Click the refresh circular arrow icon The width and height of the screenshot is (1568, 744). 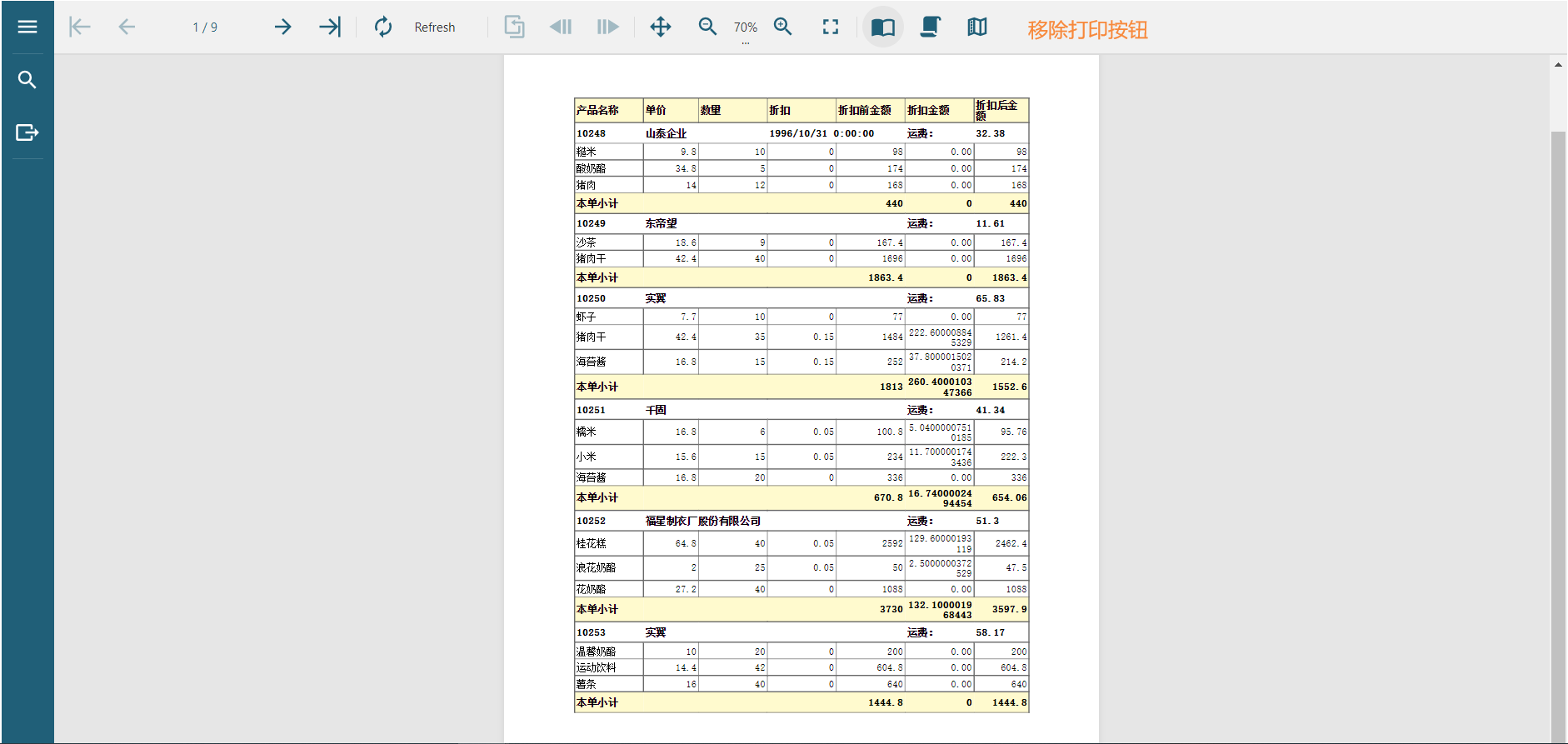pos(383,27)
